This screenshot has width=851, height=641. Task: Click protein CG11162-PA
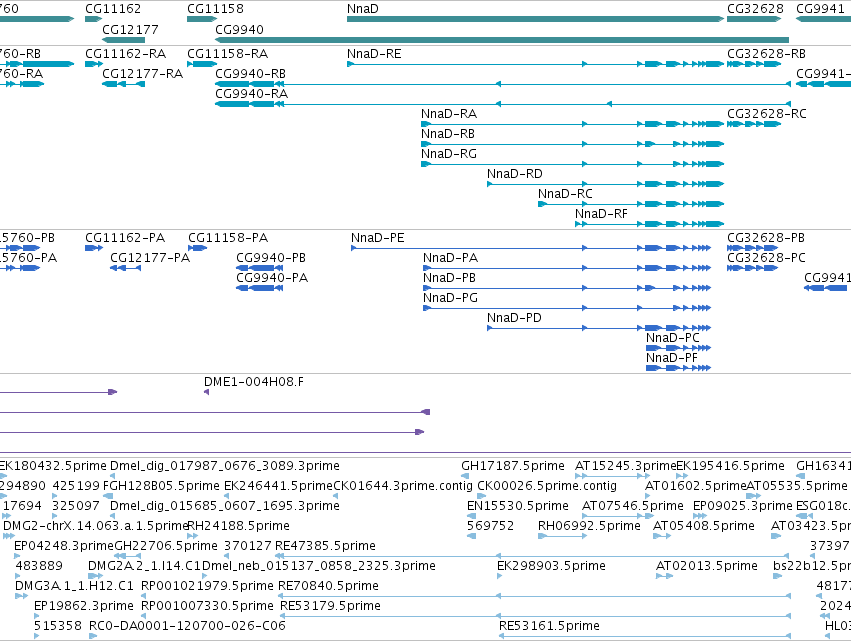coord(125,238)
